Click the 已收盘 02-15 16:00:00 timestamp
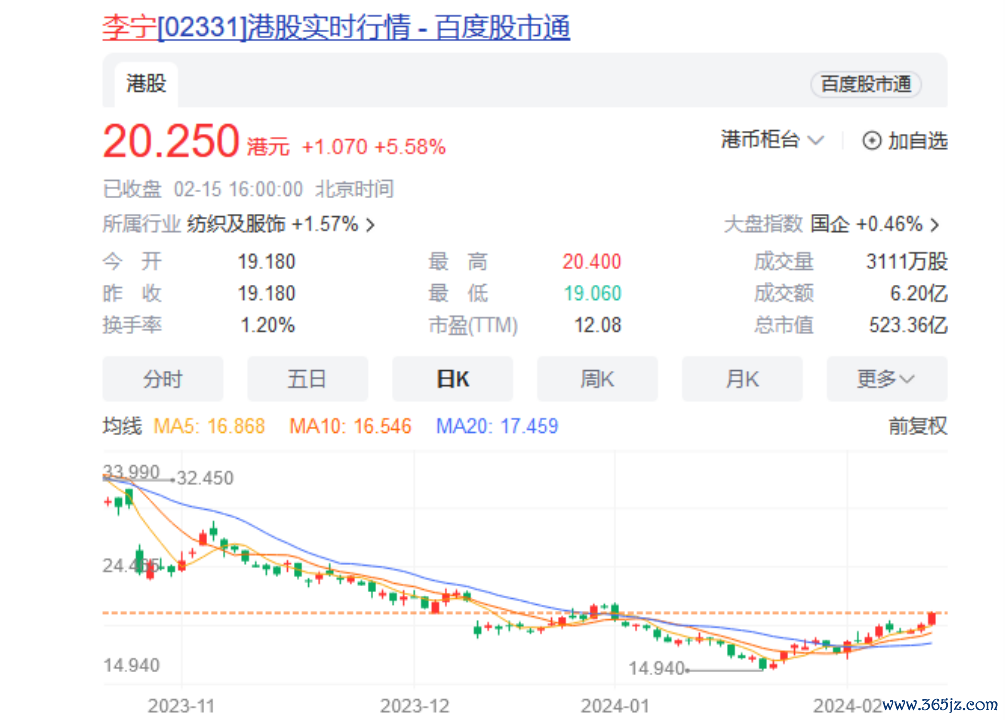1005x720 pixels. point(248,189)
